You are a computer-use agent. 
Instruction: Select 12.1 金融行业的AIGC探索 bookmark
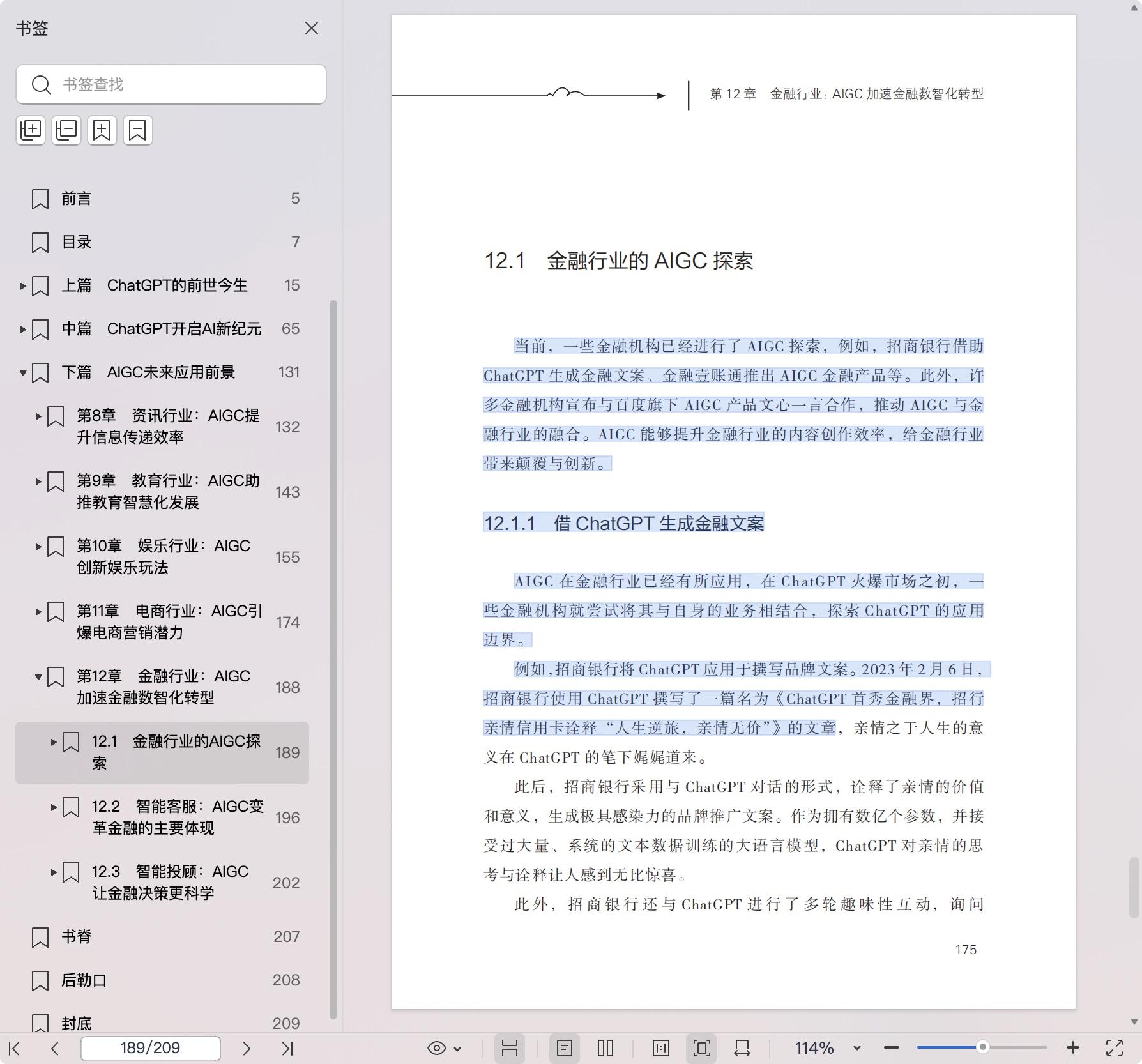point(162,753)
